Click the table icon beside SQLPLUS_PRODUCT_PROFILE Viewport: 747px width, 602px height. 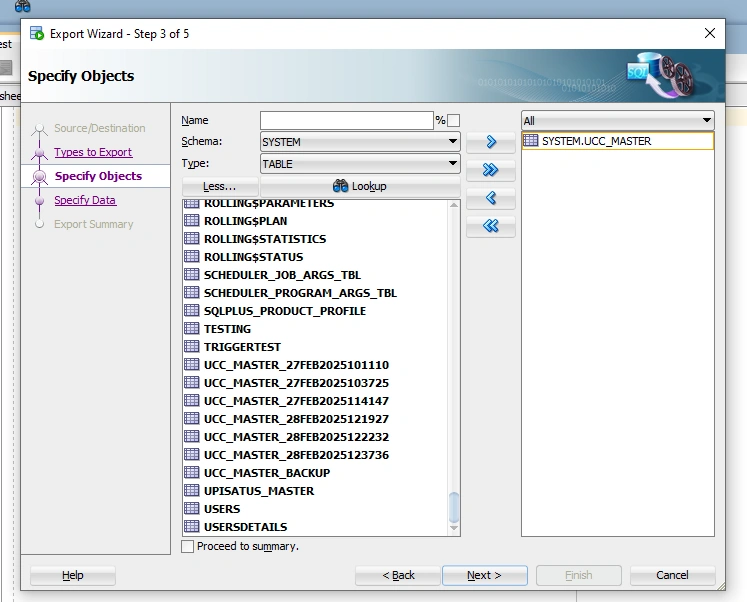tap(192, 311)
